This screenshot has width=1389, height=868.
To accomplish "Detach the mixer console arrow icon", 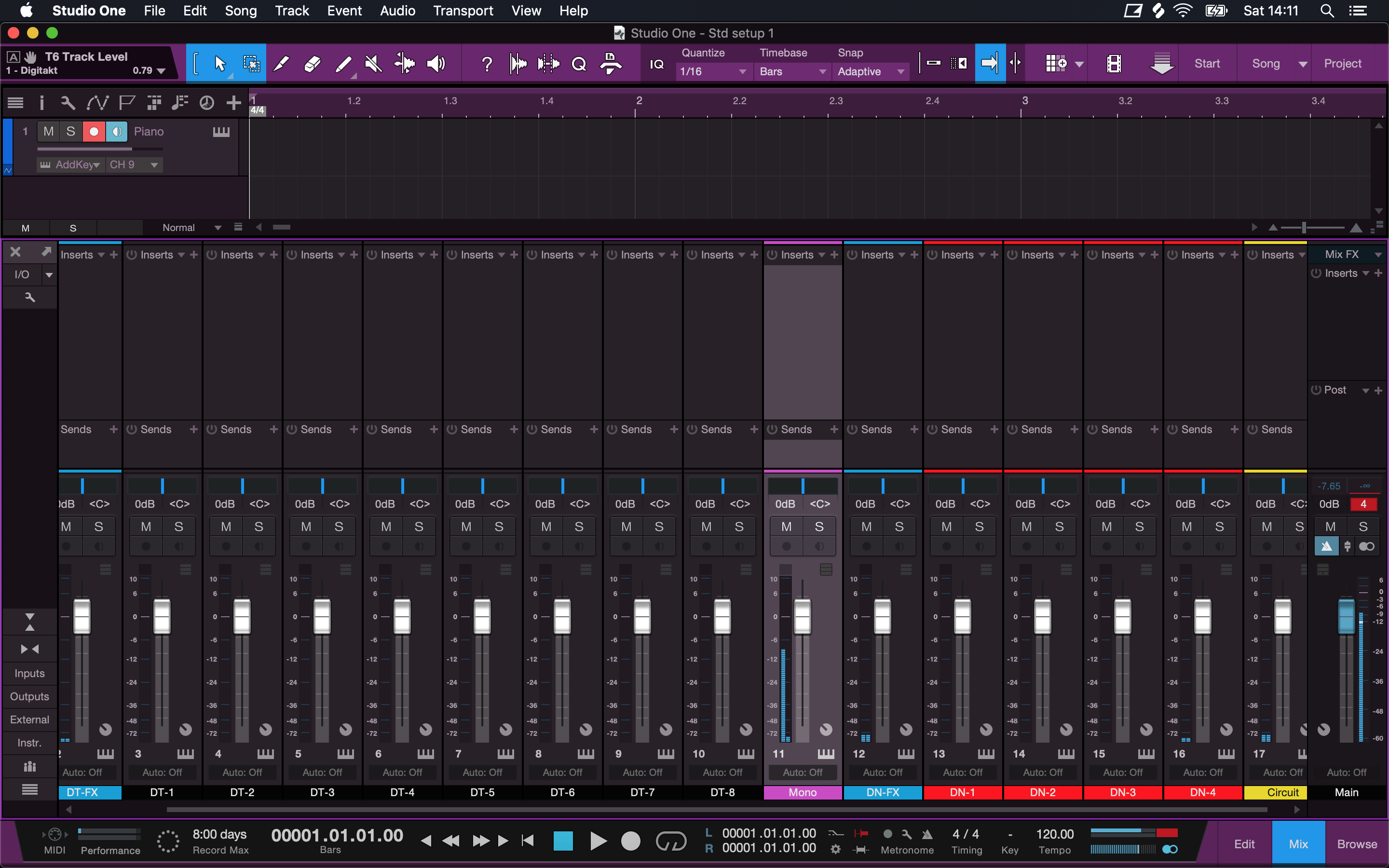I will click(46, 251).
